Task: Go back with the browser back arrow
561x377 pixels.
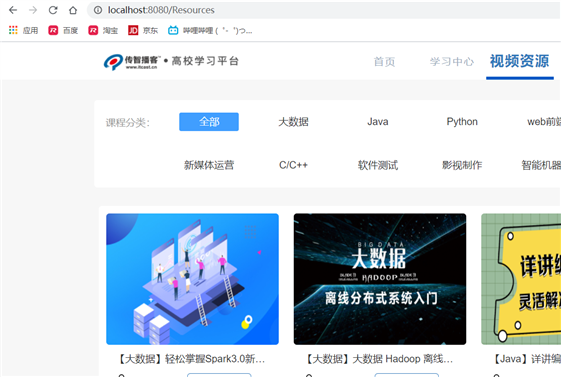Action: pyautogui.click(x=13, y=10)
